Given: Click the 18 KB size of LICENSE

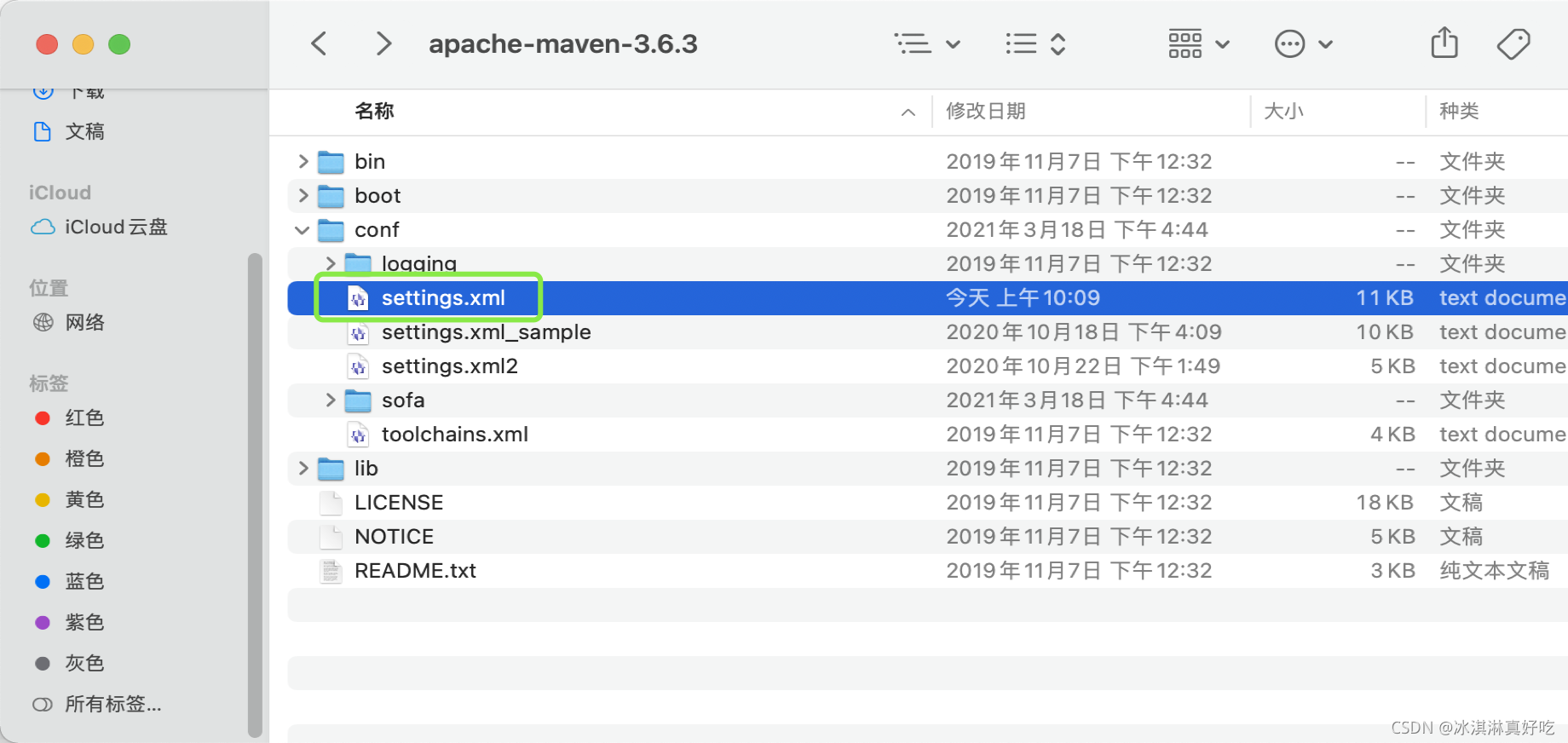Looking at the screenshot, I should pos(1385,503).
